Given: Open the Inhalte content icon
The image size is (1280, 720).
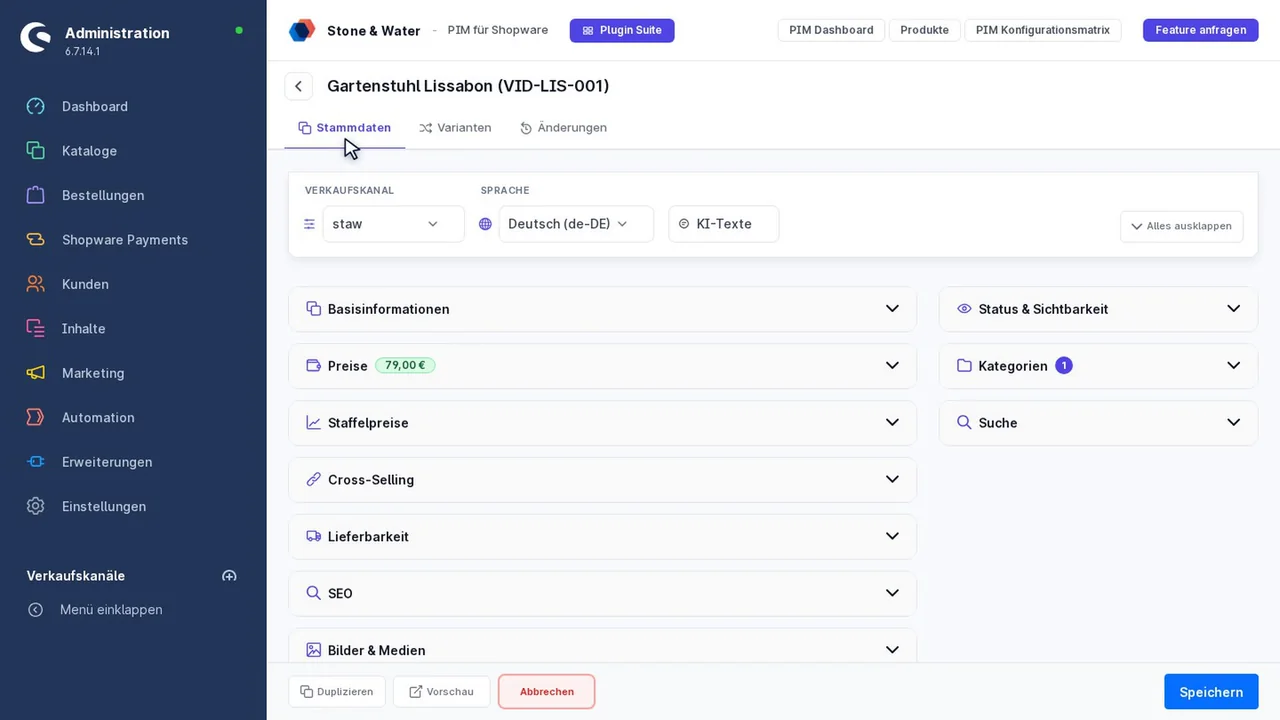Looking at the screenshot, I should [x=36, y=328].
